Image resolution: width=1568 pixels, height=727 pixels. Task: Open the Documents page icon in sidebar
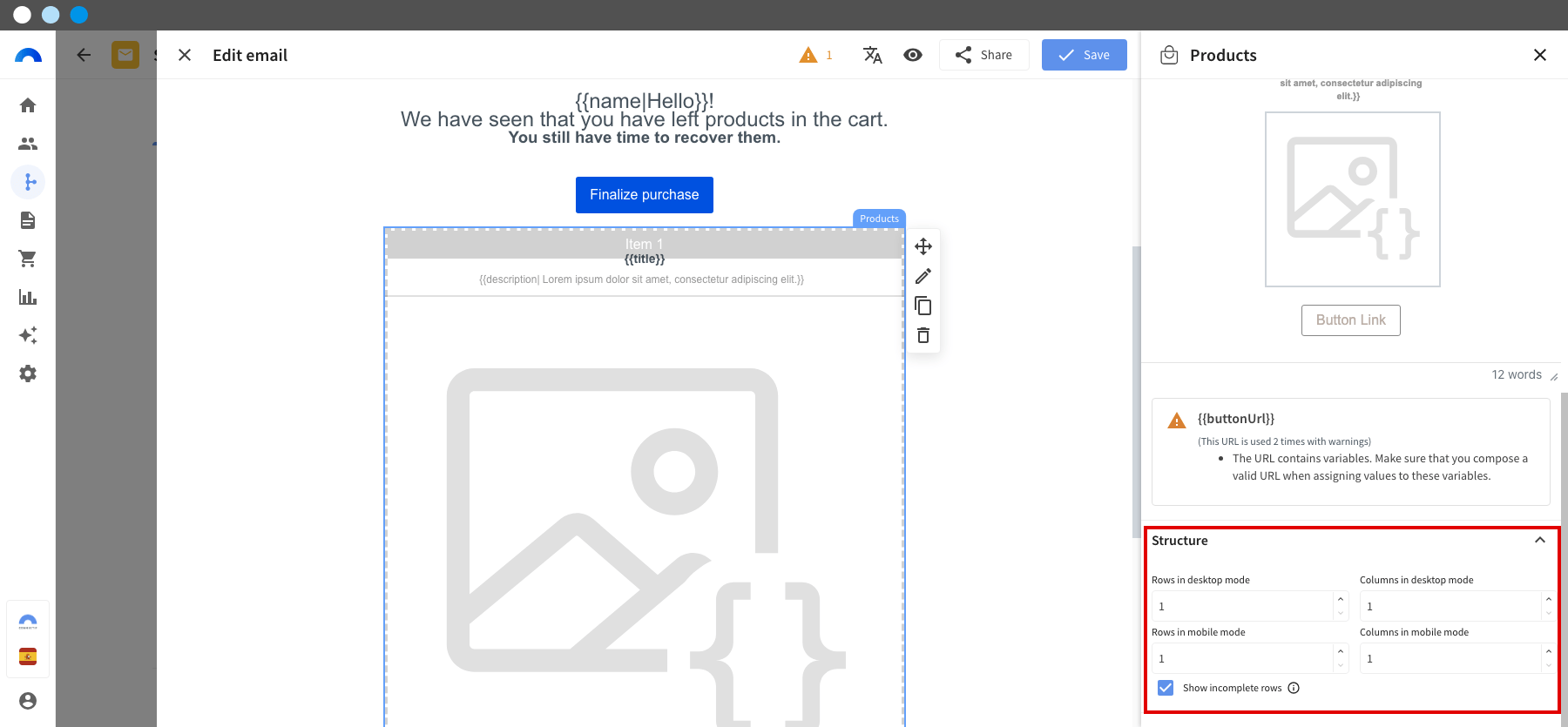28,220
